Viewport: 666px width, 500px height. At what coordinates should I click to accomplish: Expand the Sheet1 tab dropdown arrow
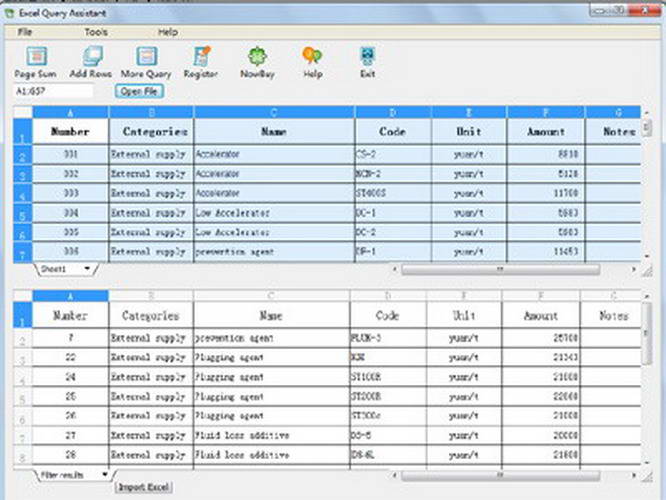pyautogui.click(x=88, y=269)
